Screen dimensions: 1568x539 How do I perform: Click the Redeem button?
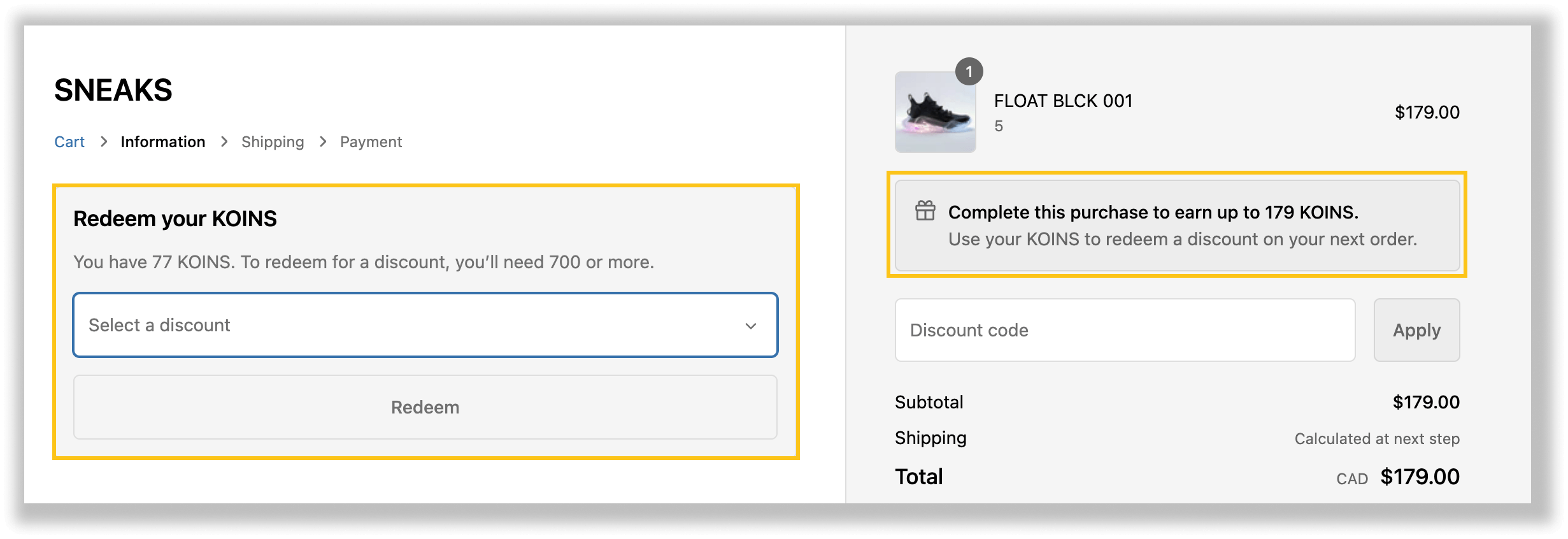(425, 407)
